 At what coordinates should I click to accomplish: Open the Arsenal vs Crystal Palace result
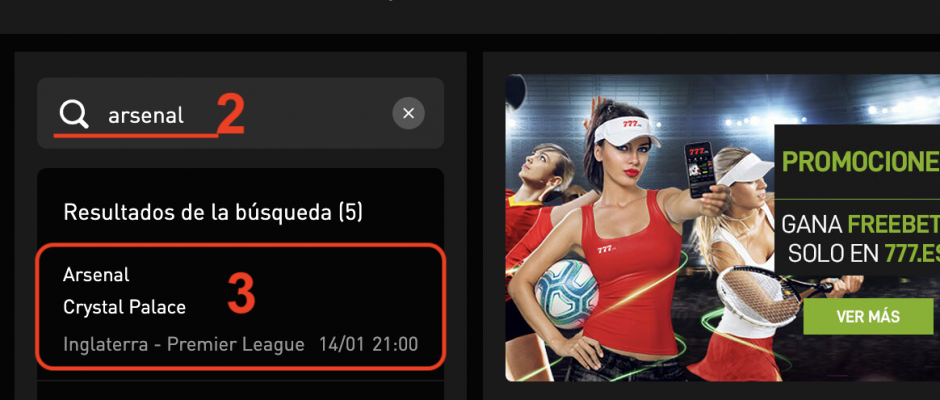(240, 306)
